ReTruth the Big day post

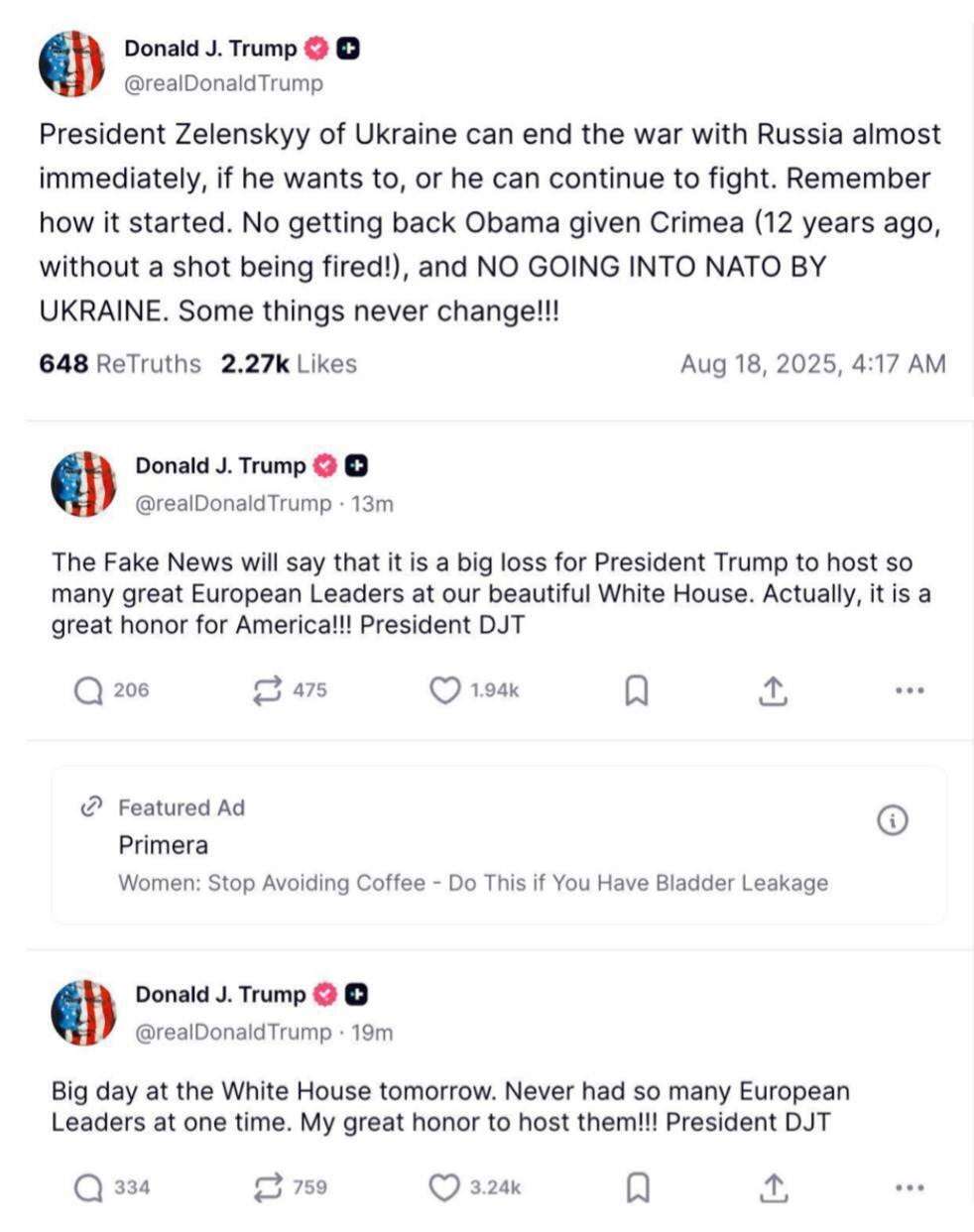tap(268, 1187)
